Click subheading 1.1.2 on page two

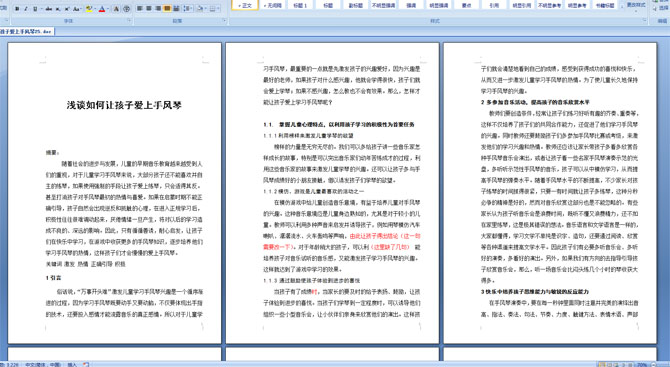tap(314, 191)
